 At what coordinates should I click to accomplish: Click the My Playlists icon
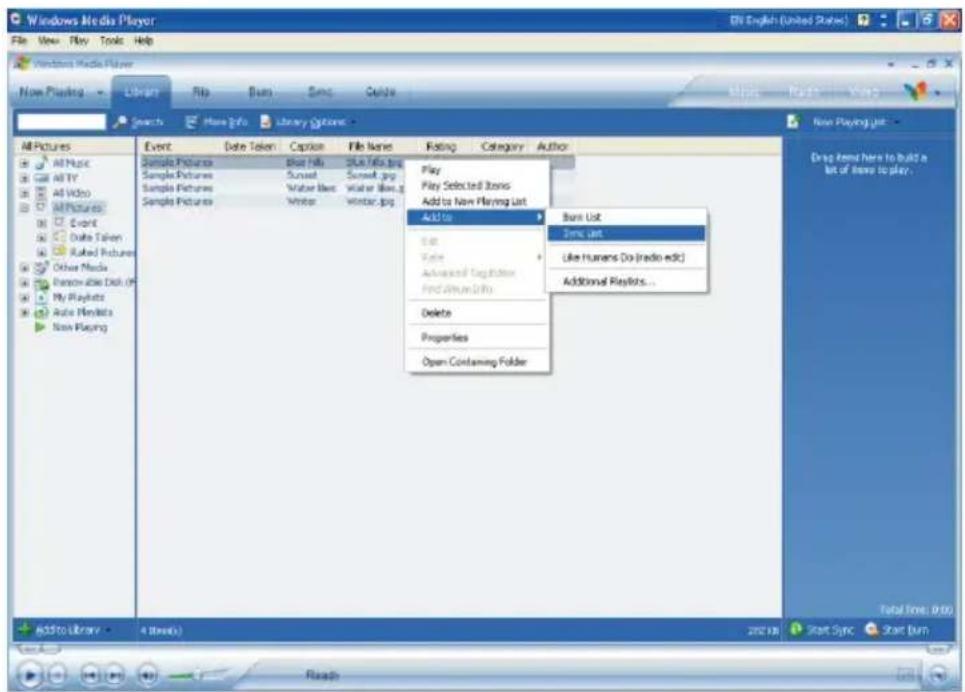41,297
